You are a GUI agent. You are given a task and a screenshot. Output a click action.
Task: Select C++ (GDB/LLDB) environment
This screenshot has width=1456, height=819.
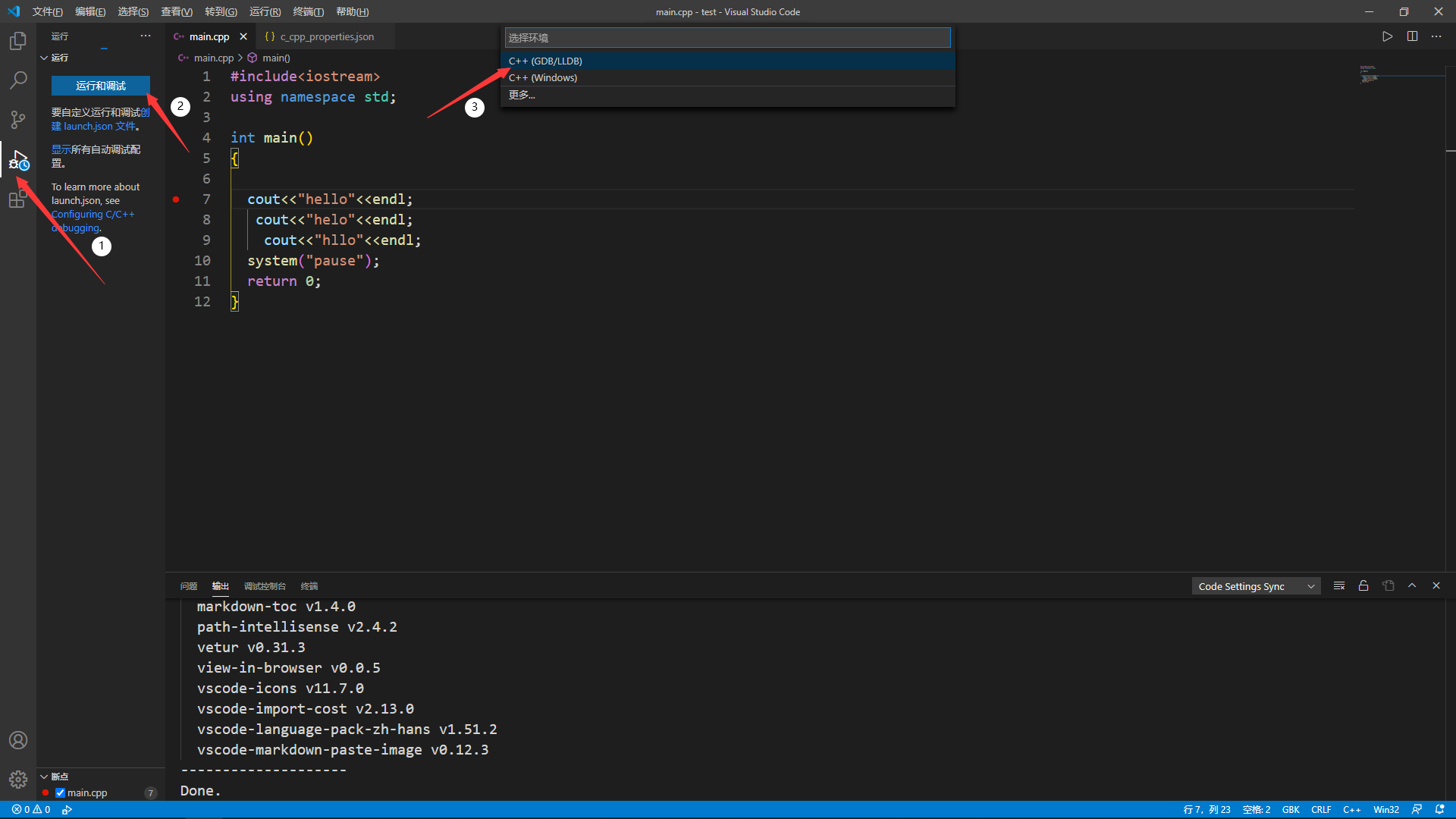click(x=727, y=61)
